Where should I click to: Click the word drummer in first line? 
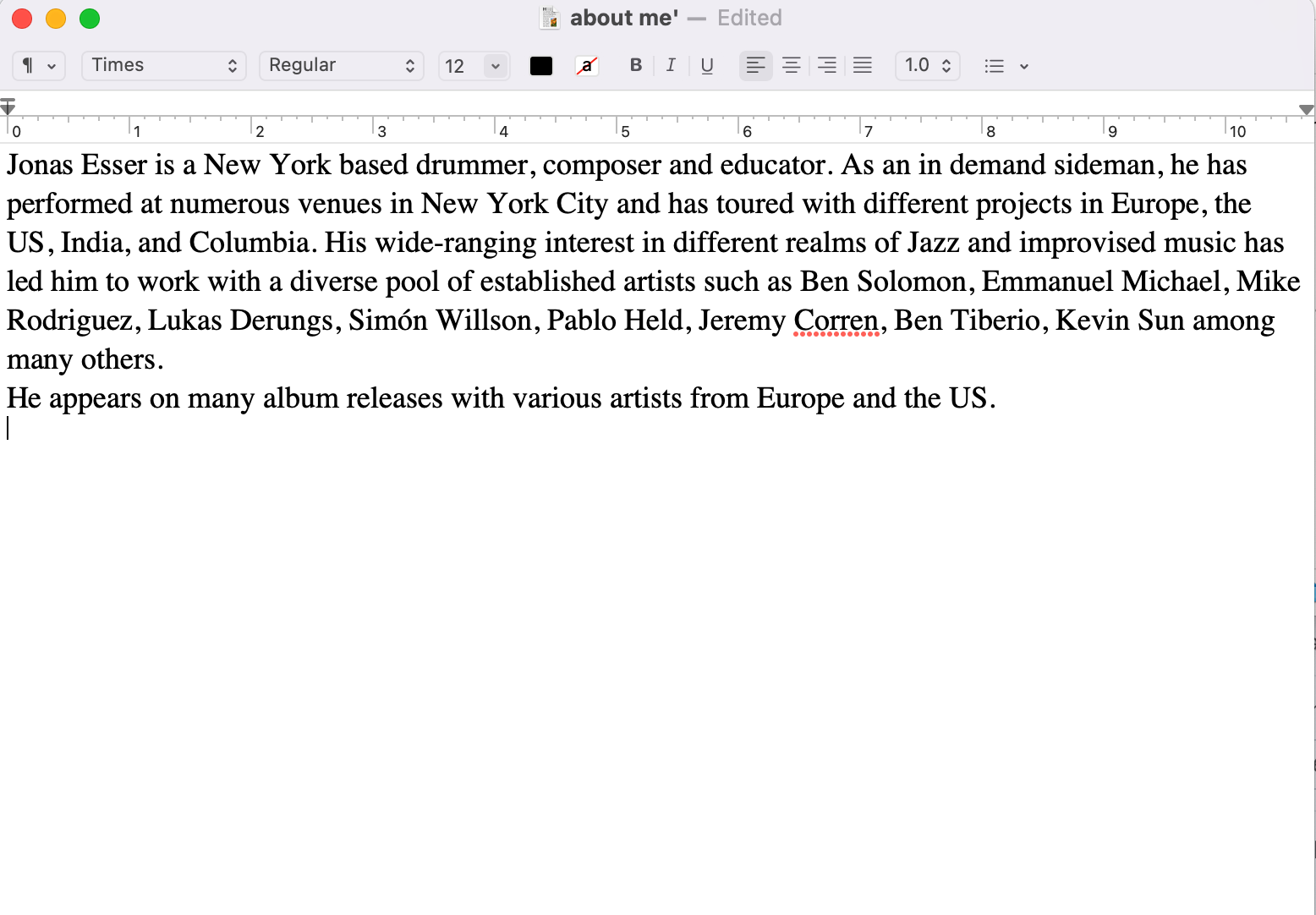click(472, 165)
